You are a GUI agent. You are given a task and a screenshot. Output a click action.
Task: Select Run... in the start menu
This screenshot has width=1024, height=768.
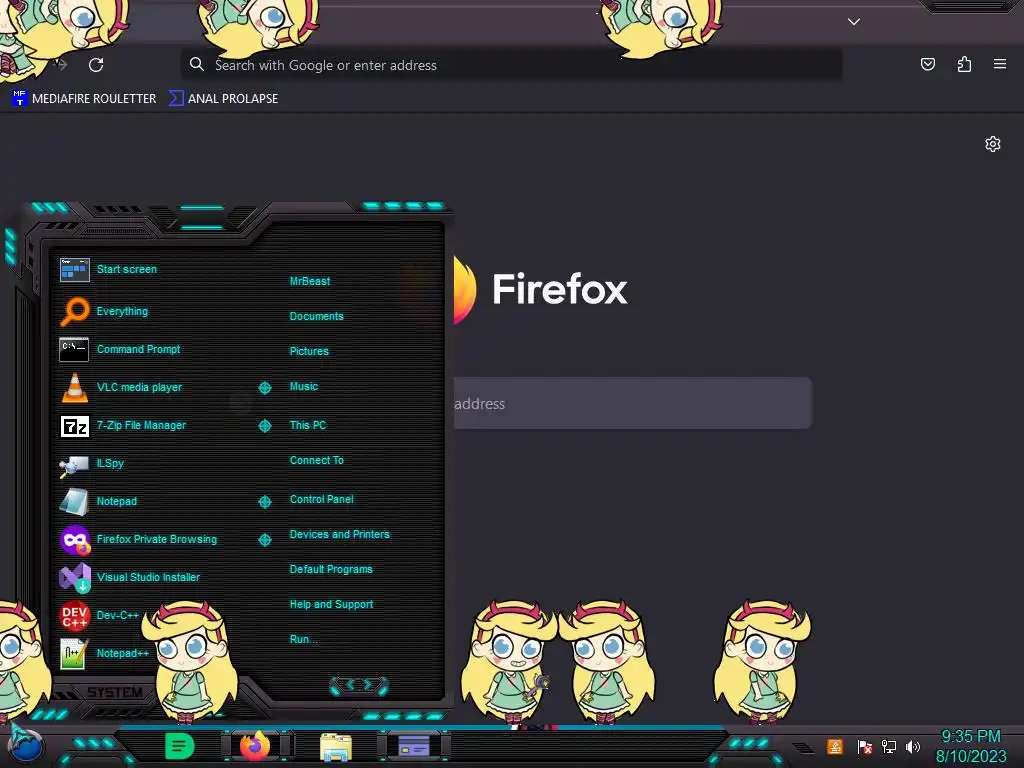pos(304,639)
